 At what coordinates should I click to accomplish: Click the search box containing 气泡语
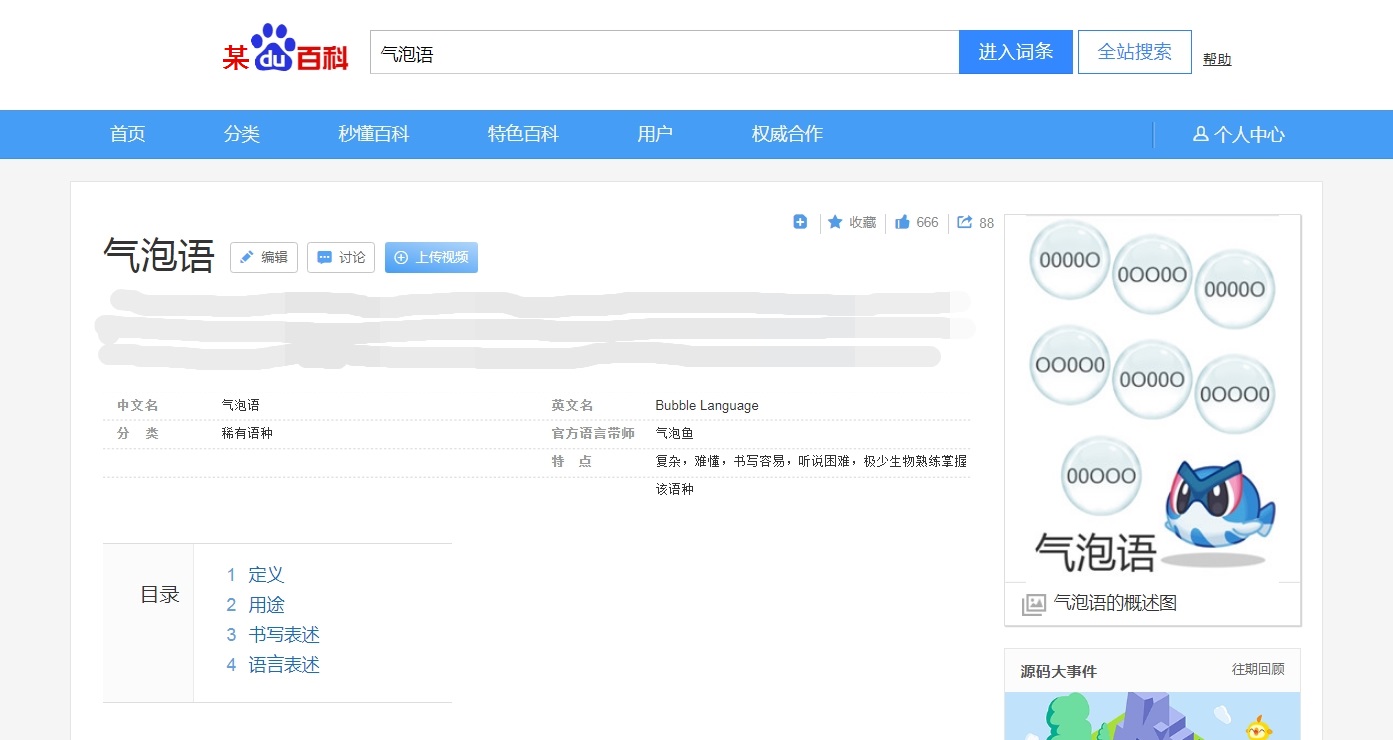(x=664, y=52)
